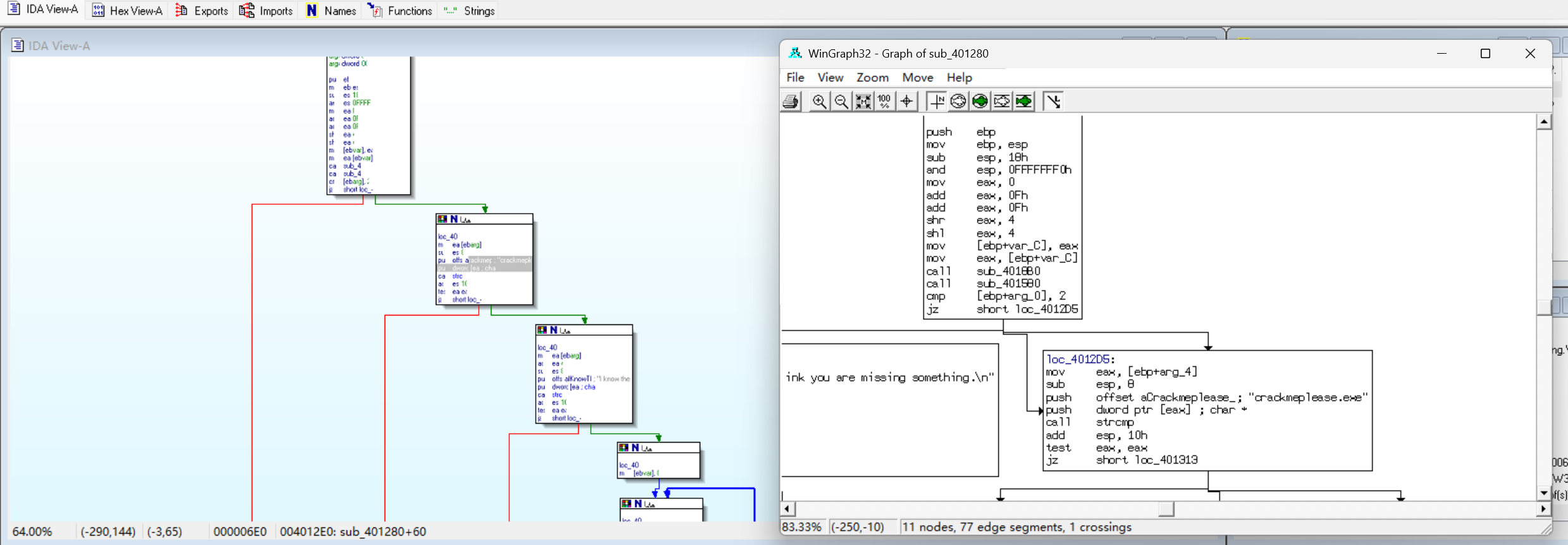Open the Move menu in WinGraph32
This screenshot has width=1568, height=545.
coord(918,77)
